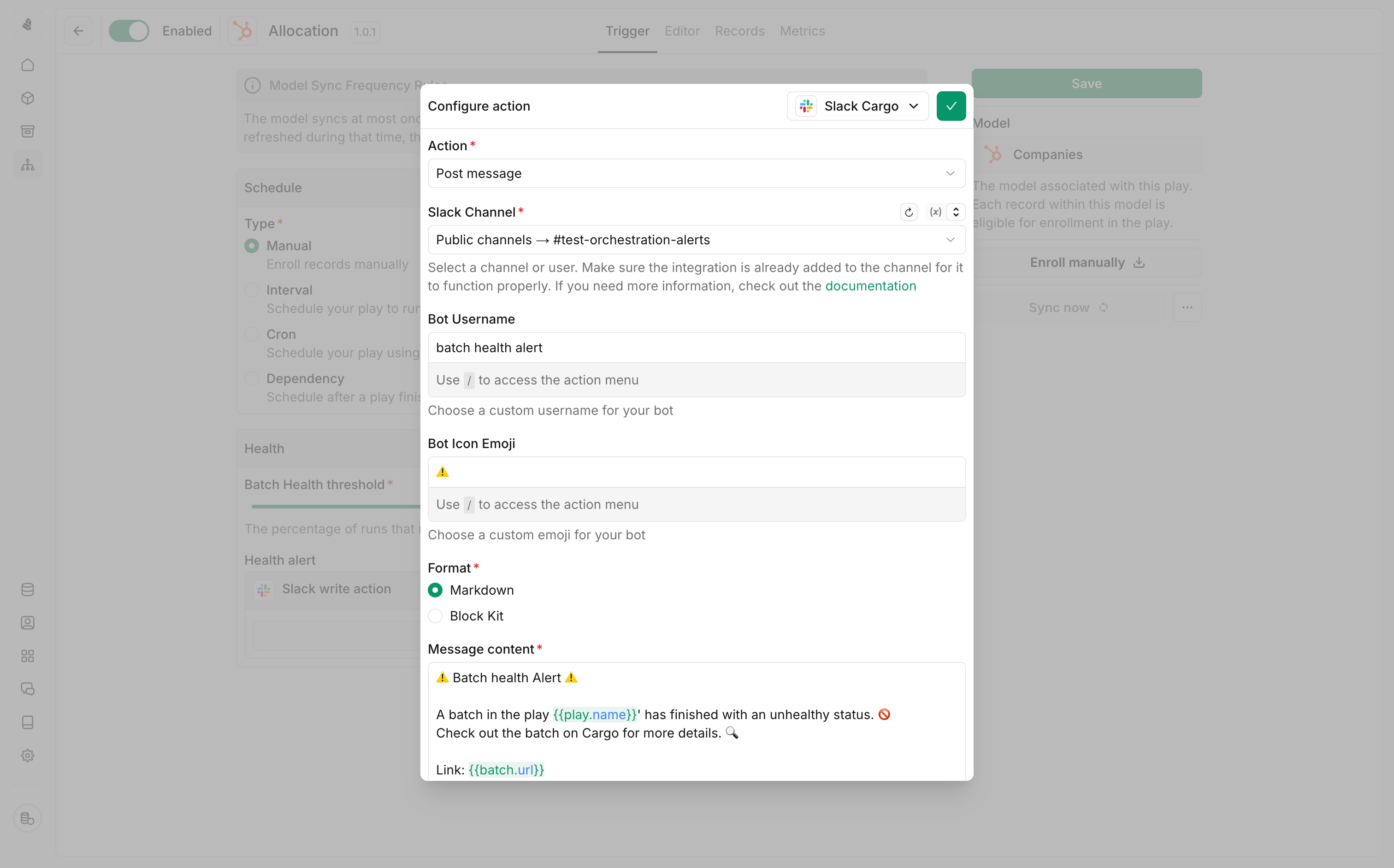The image size is (1394, 868).
Task: Open the cube models icon in sidebar
Action: pyautogui.click(x=28, y=98)
